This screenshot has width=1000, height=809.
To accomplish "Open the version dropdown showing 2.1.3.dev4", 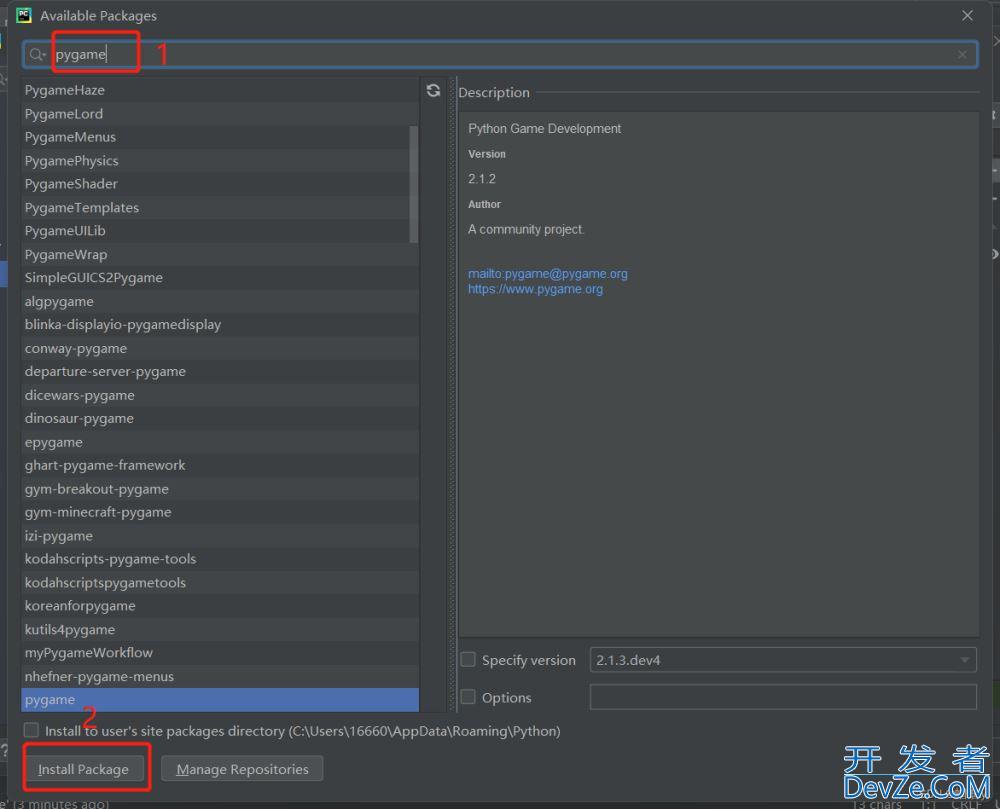I will coord(783,660).
